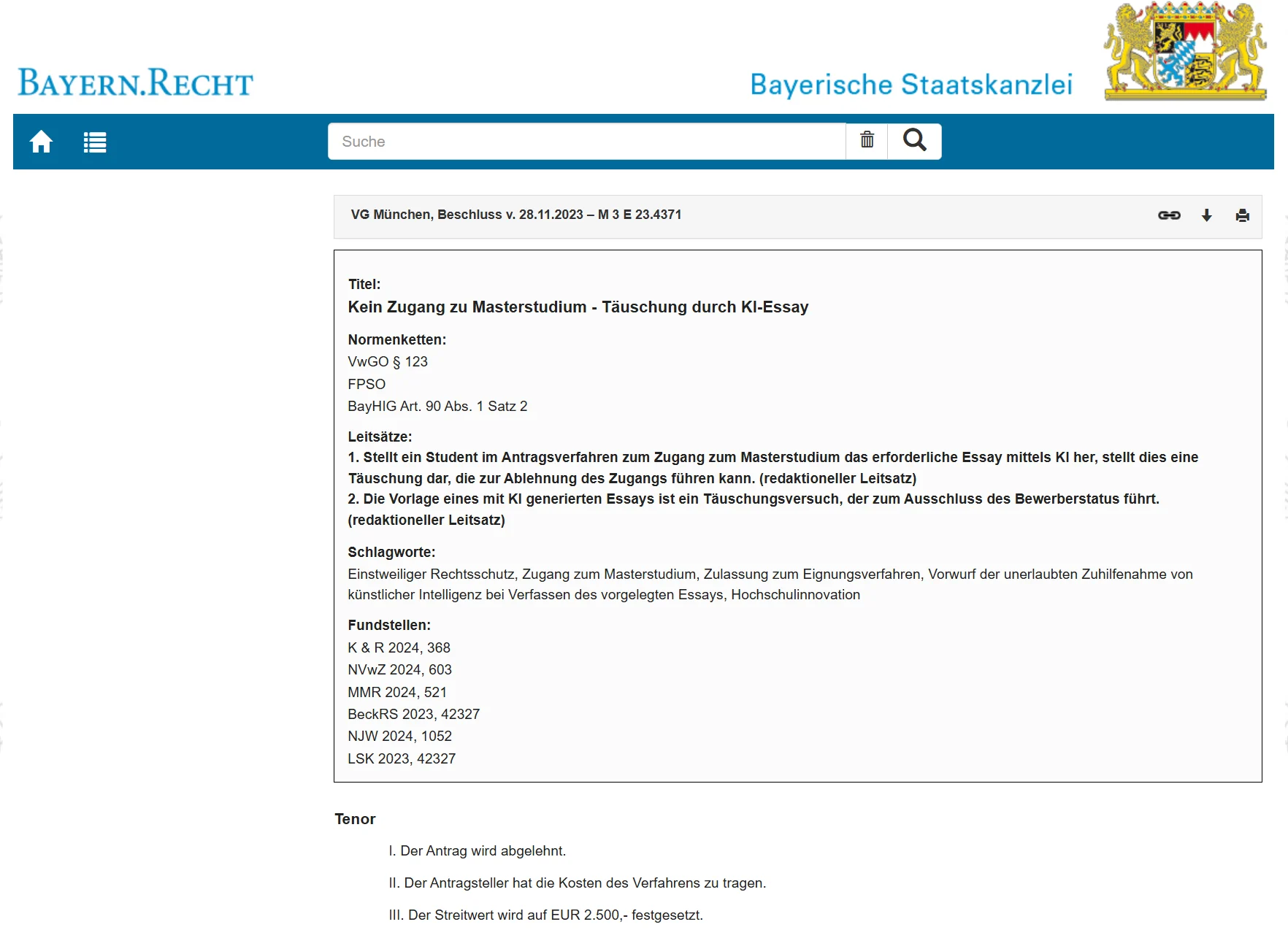Select the VG München Beschluss heading
Image resolution: width=1288 pixels, height=938 pixels.
(x=515, y=215)
